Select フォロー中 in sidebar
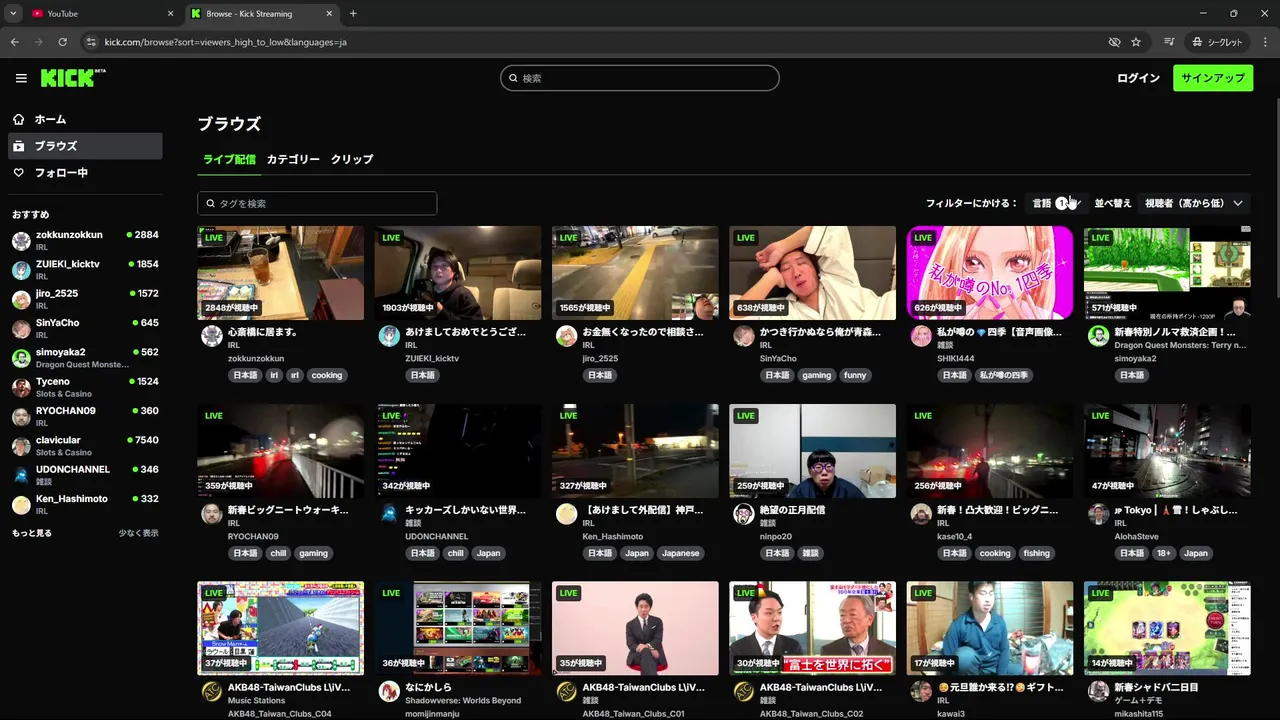Image resolution: width=1280 pixels, height=720 pixels. pyautogui.click(x=85, y=173)
